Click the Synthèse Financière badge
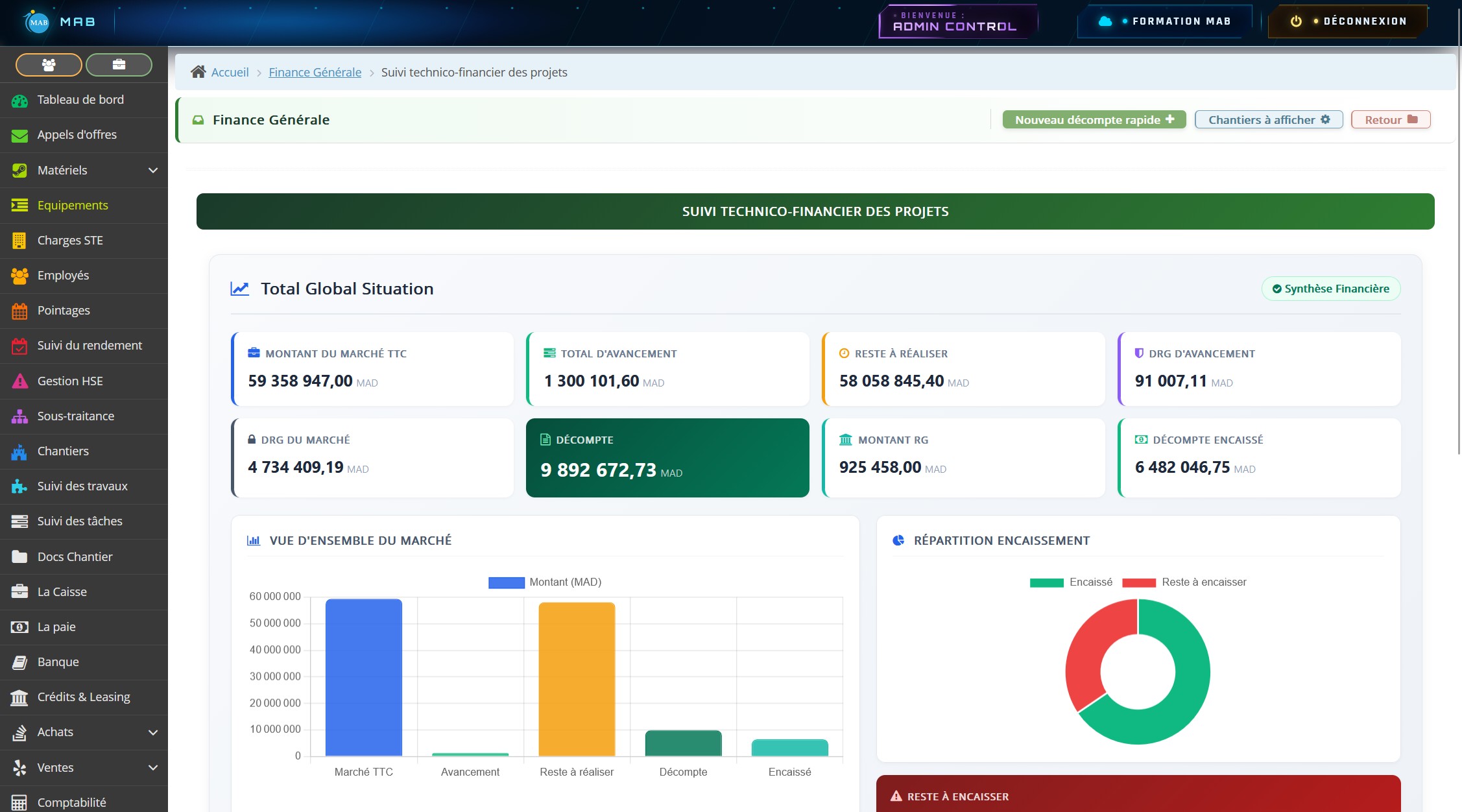1462x812 pixels. point(1330,289)
